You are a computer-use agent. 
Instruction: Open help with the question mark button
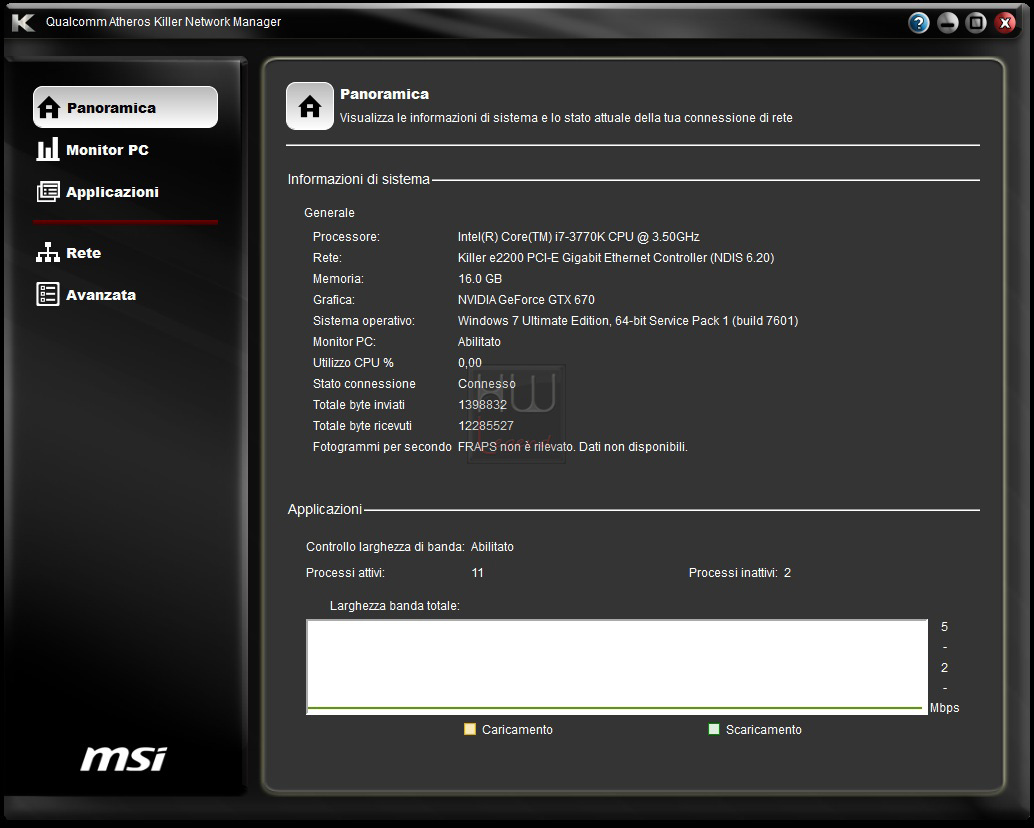919,23
